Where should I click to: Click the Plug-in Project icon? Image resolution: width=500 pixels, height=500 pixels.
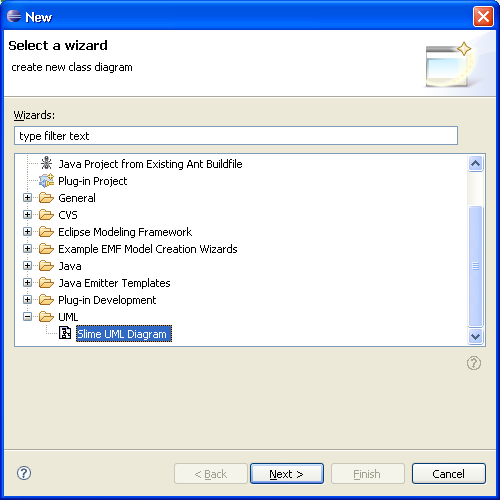click(46, 181)
